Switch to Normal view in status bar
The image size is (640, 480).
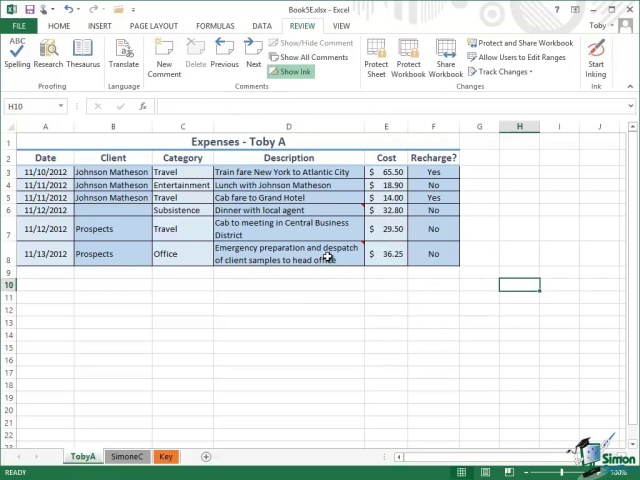point(459,472)
